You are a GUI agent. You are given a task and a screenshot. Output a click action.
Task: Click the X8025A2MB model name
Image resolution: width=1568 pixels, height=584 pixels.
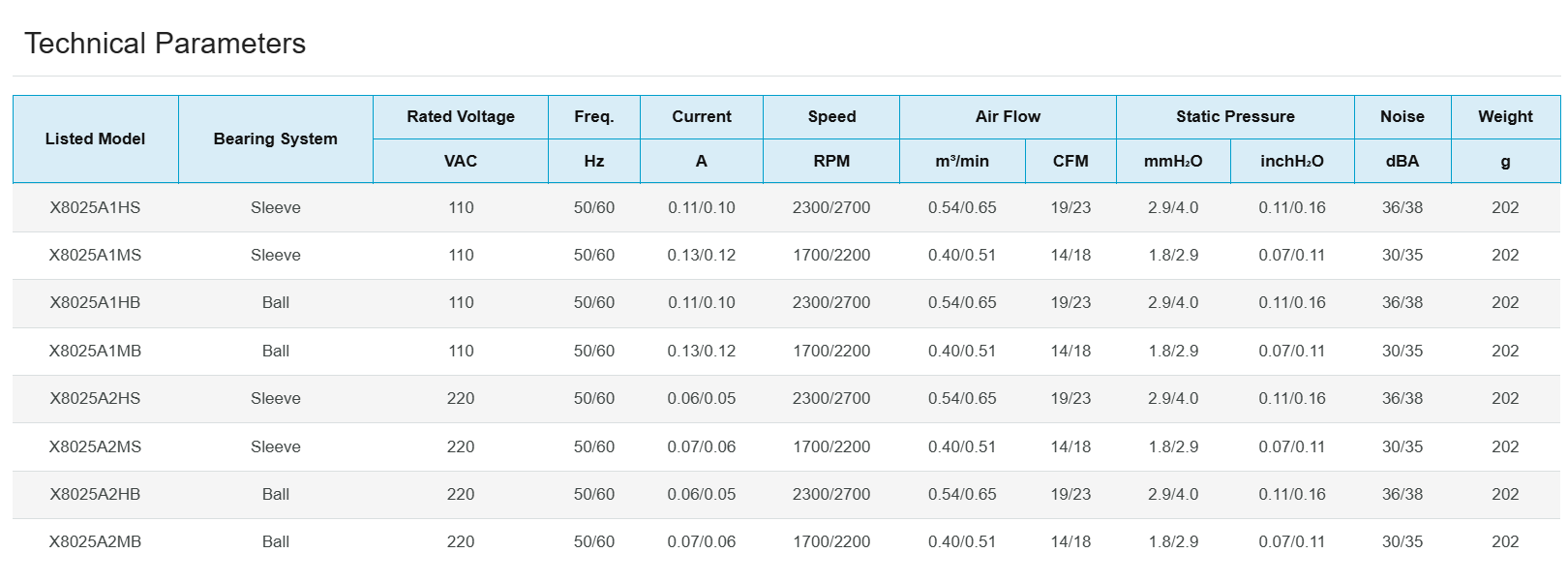click(x=95, y=541)
